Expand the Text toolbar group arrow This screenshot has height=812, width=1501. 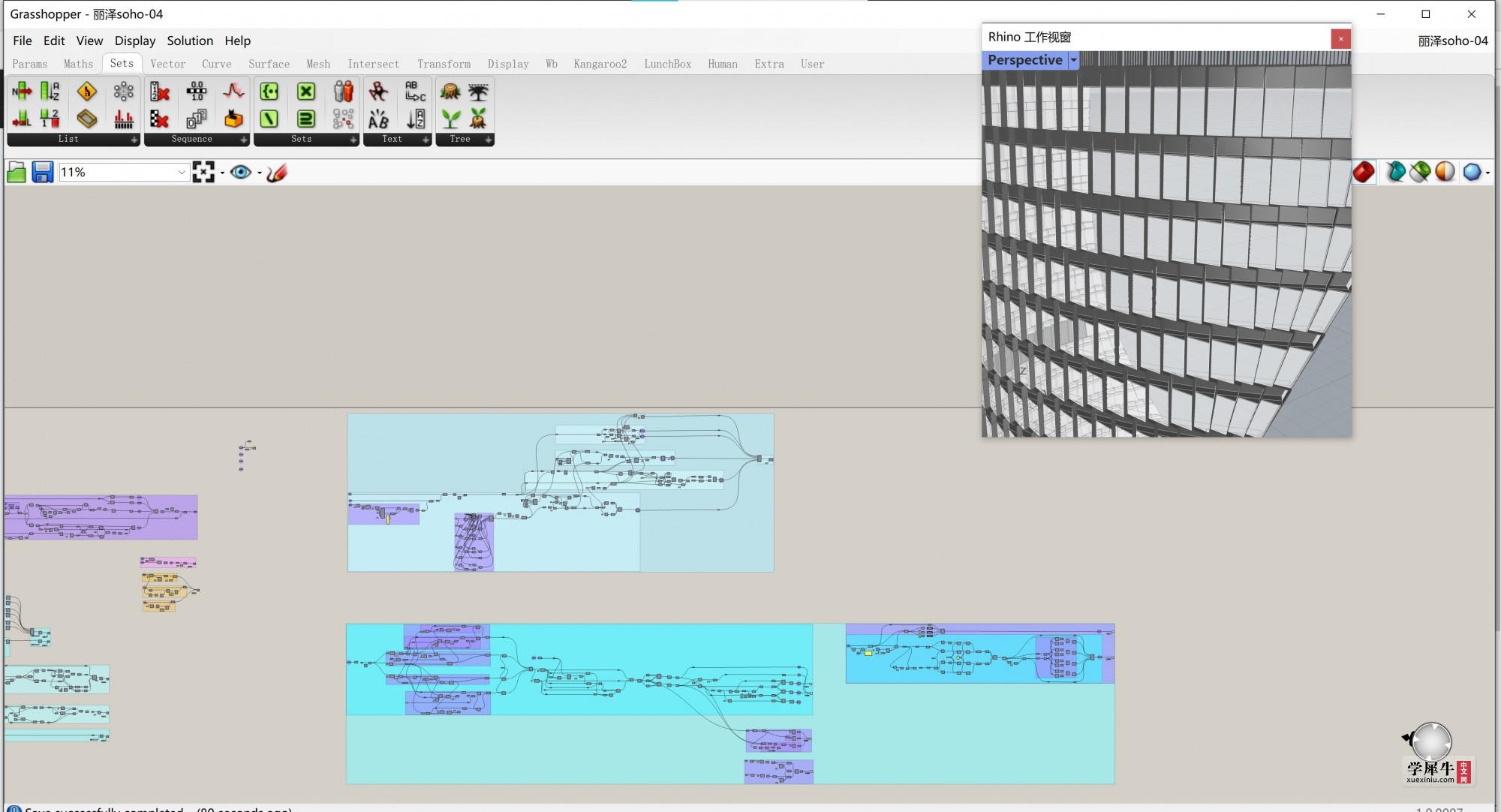pyautogui.click(x=423, y=139)
